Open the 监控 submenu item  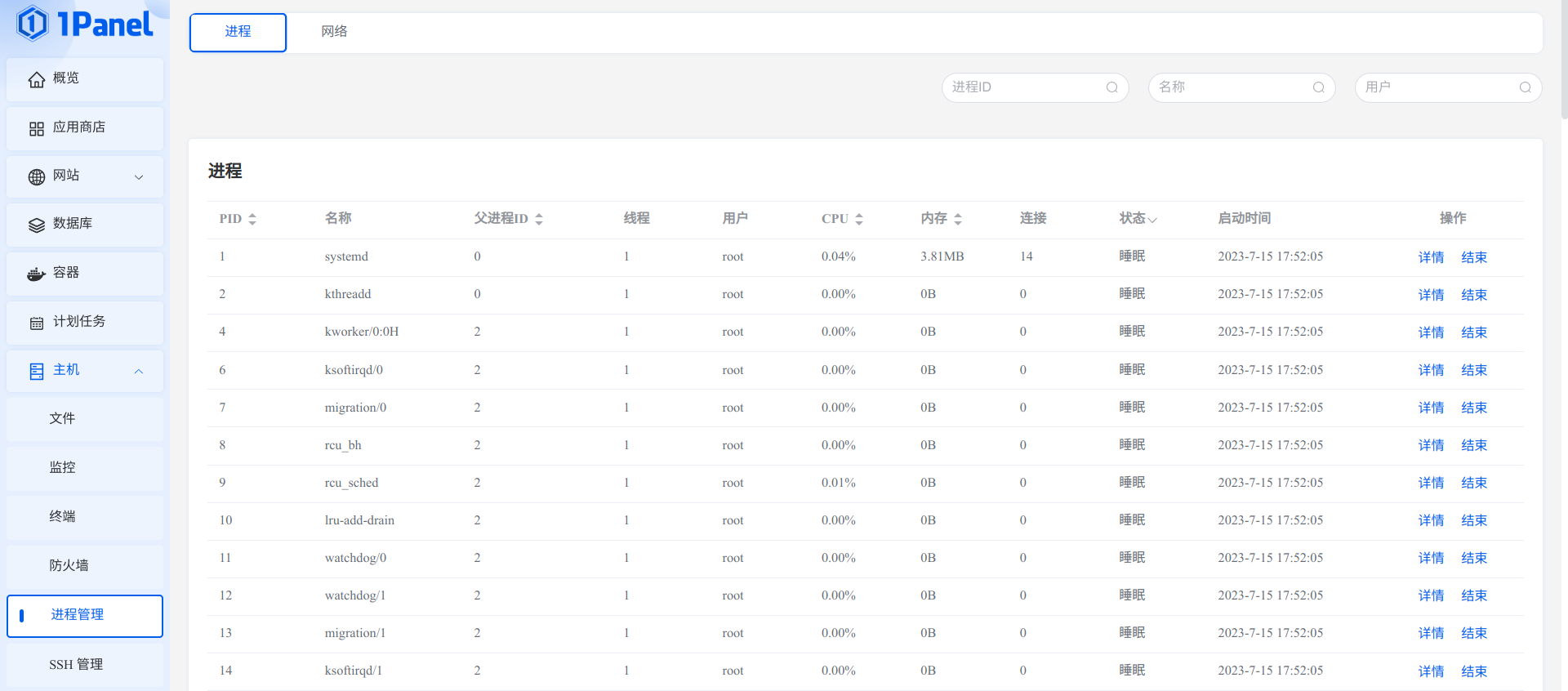(85, 468)
